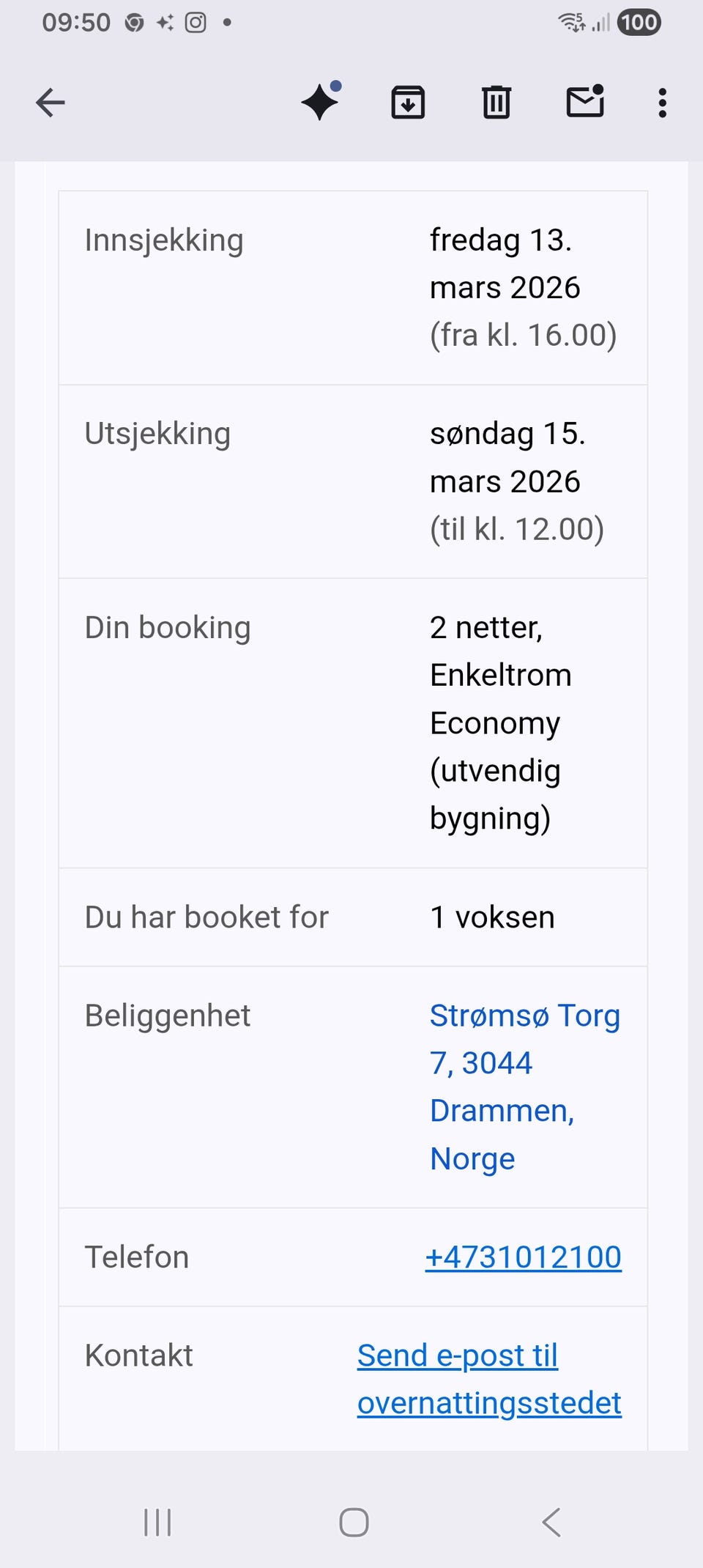Screen dimensions: 703x1568
Task: Select the Innsjekking date text fredag 13. mars
Action: point(505,264)
